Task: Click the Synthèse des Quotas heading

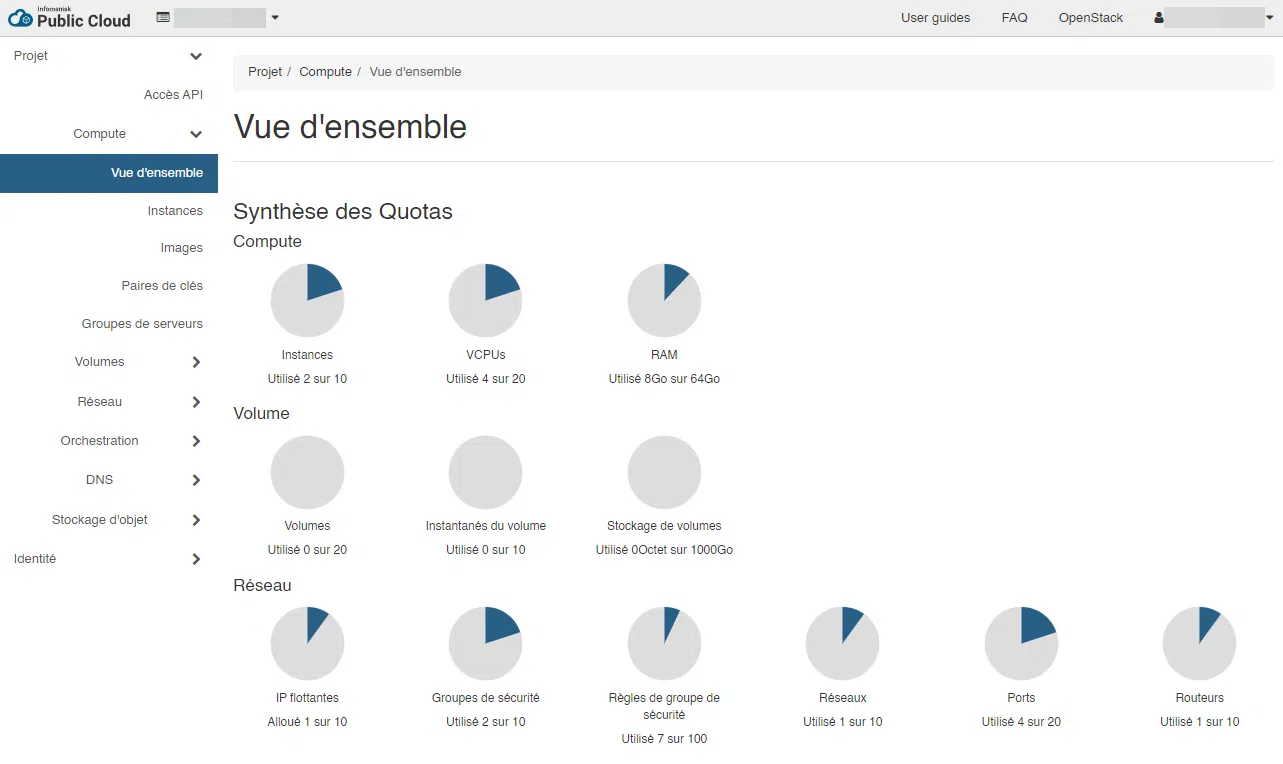Action: pos(343,212)
